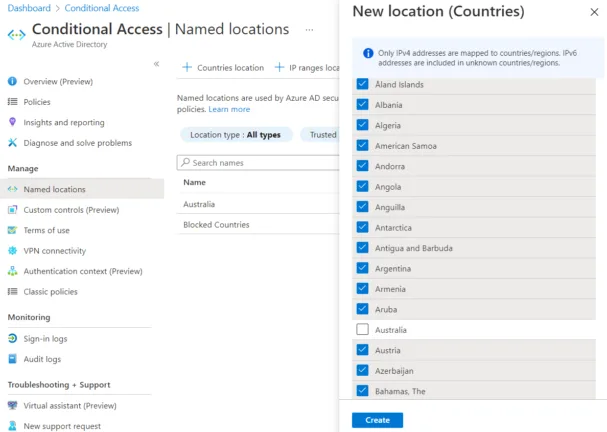Open Insights and reporting menu item
This screenshot has width=607, height=432.
coord(64,122)
